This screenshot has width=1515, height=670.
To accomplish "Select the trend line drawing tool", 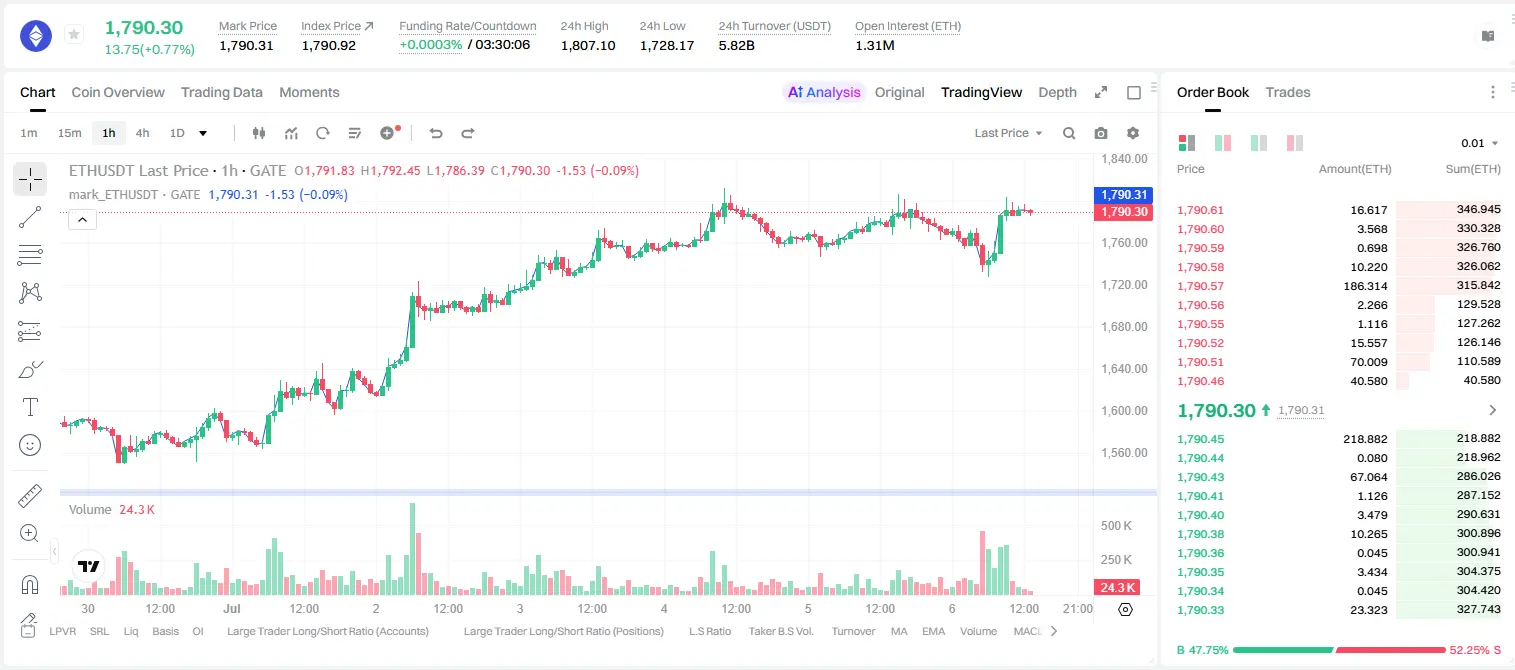I will tap(30, 217).
